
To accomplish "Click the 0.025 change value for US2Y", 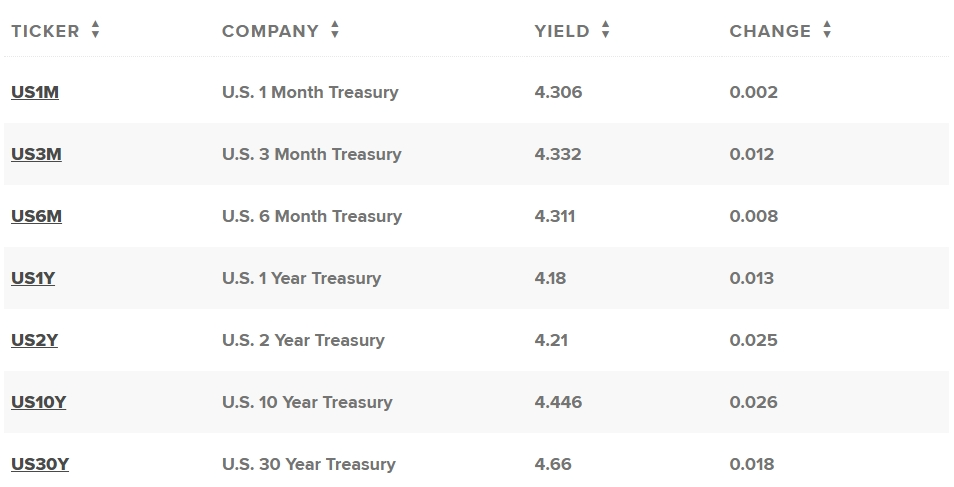I will [753, 340].
